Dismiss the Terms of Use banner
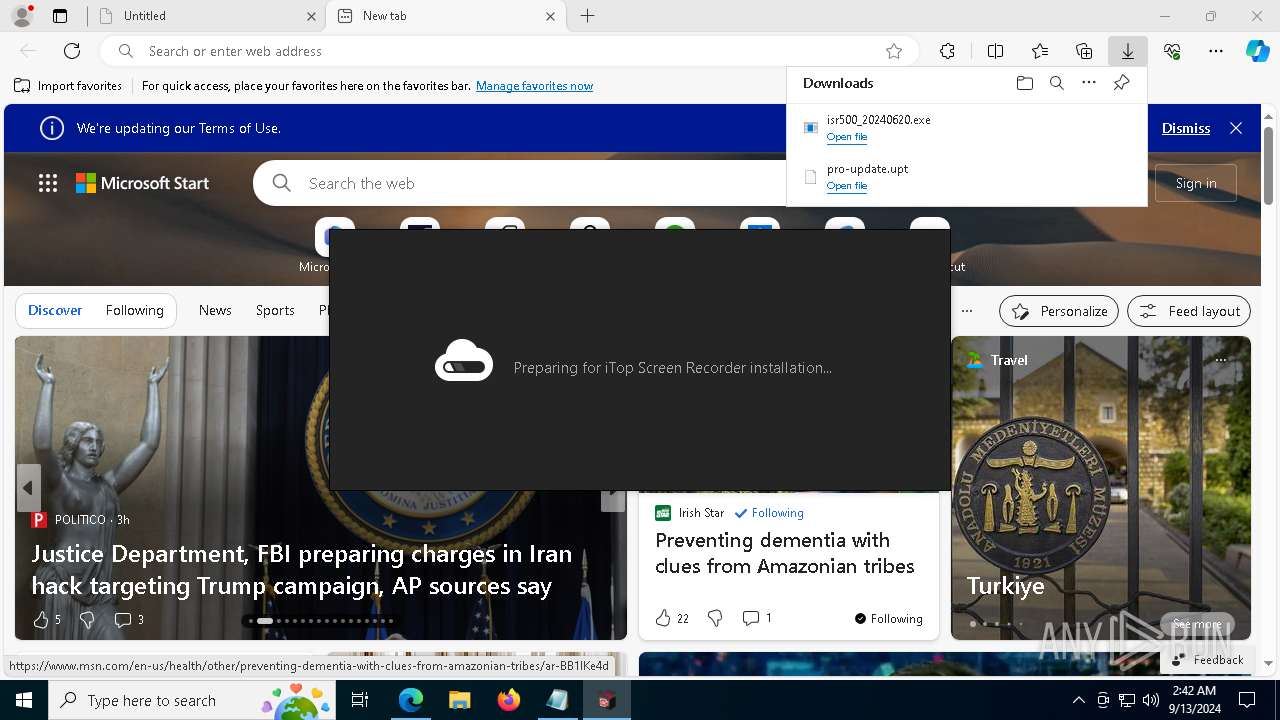This screenshot has width=1280, height=720. click(x=1186, y=128)
